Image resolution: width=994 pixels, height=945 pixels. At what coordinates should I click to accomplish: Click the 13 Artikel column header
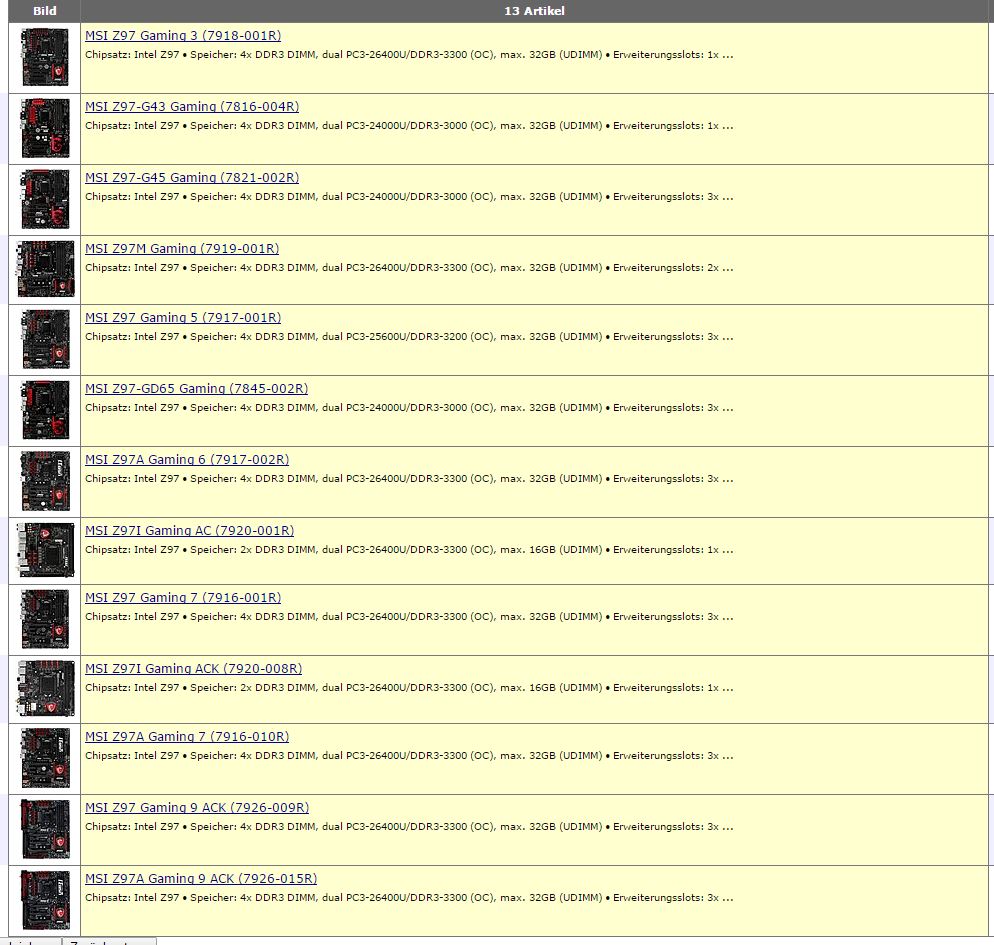[x=534, y=11]
